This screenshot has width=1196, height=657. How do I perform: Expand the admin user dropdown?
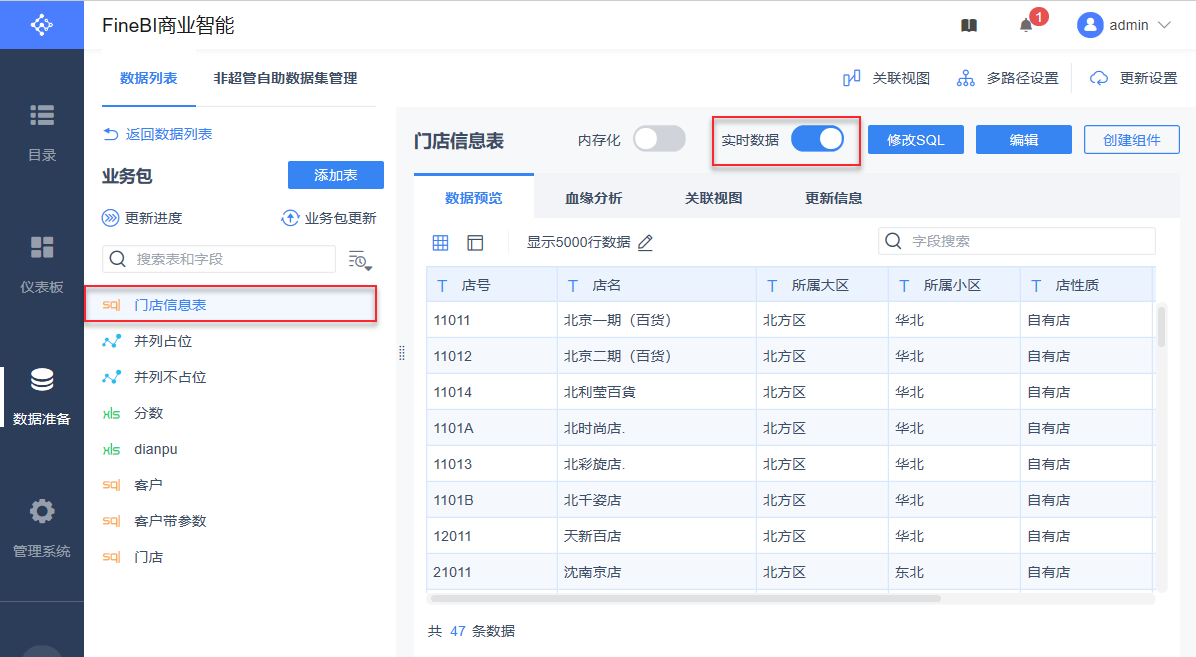point(1163,25)
